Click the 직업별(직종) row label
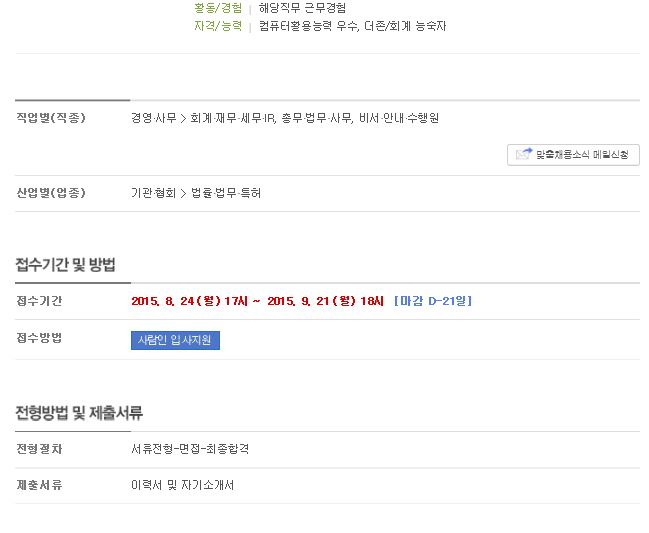The height and width of the screenshot is (533, 649). coord(50,118)
